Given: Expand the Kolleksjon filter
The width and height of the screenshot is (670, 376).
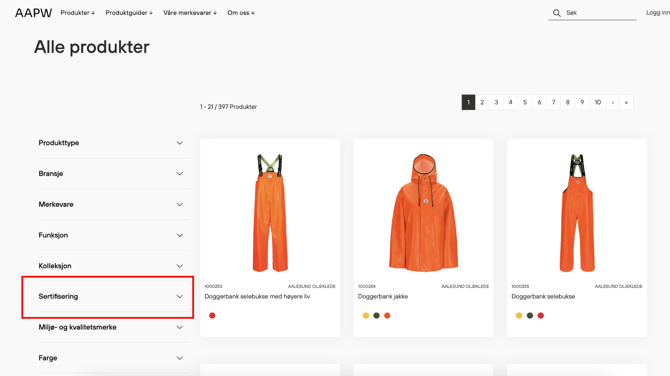Looking at the screenshot, I should [x=114, y=266].
